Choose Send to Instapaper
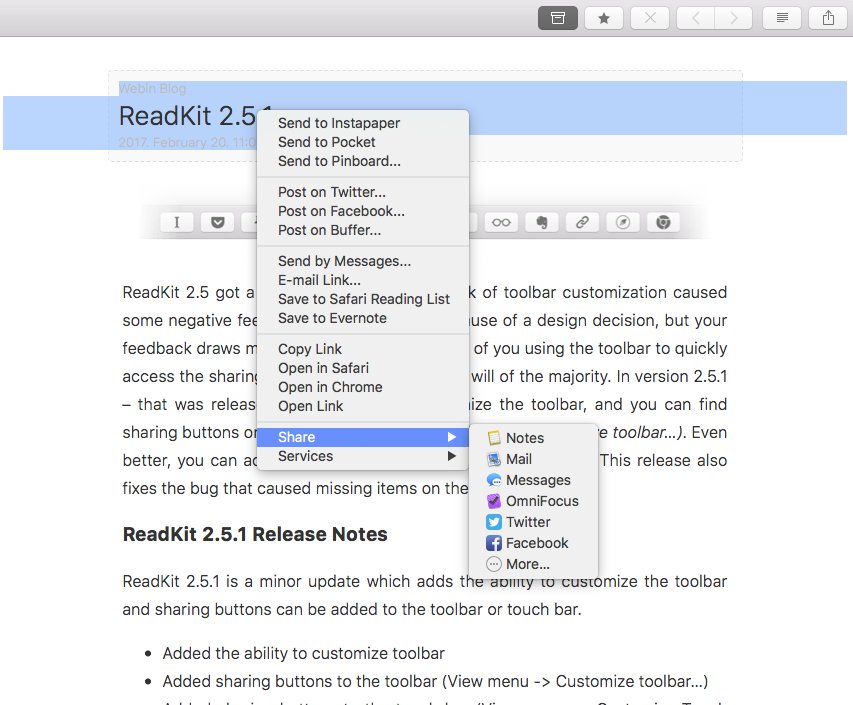Screen dimensions: 853x705 click(363, 123)
